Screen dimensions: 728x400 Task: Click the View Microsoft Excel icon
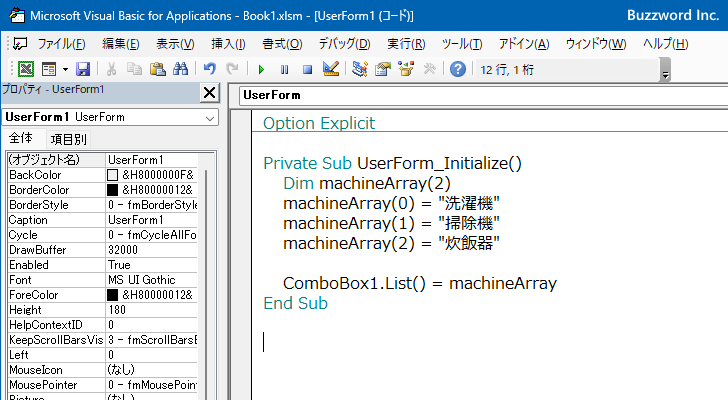click(x=26, y=69)
